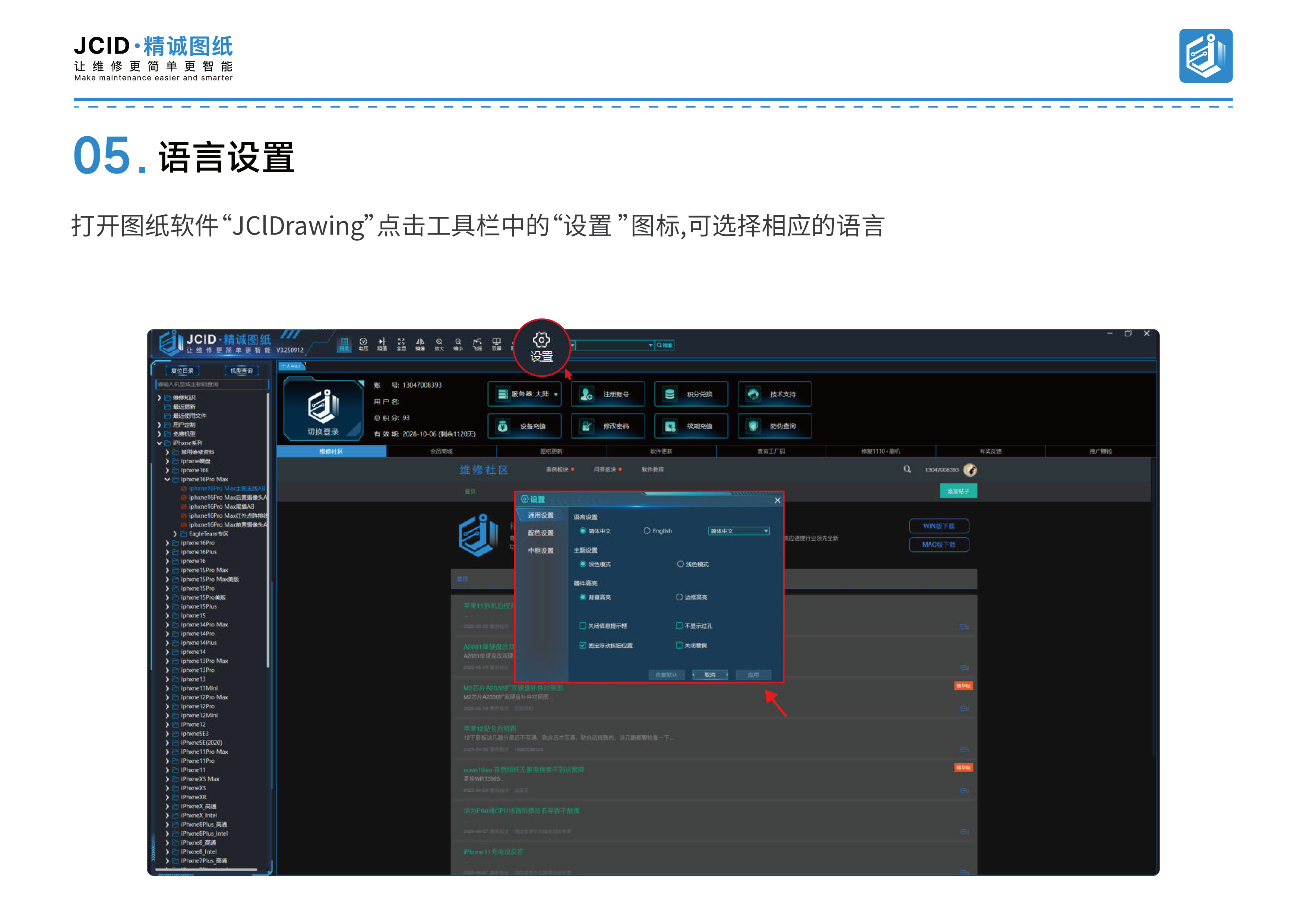Click the 阻值 resistance toolbar icon
Image resolution: width=1307 pixels, height=924 pixels.
[x=382, y=344]
